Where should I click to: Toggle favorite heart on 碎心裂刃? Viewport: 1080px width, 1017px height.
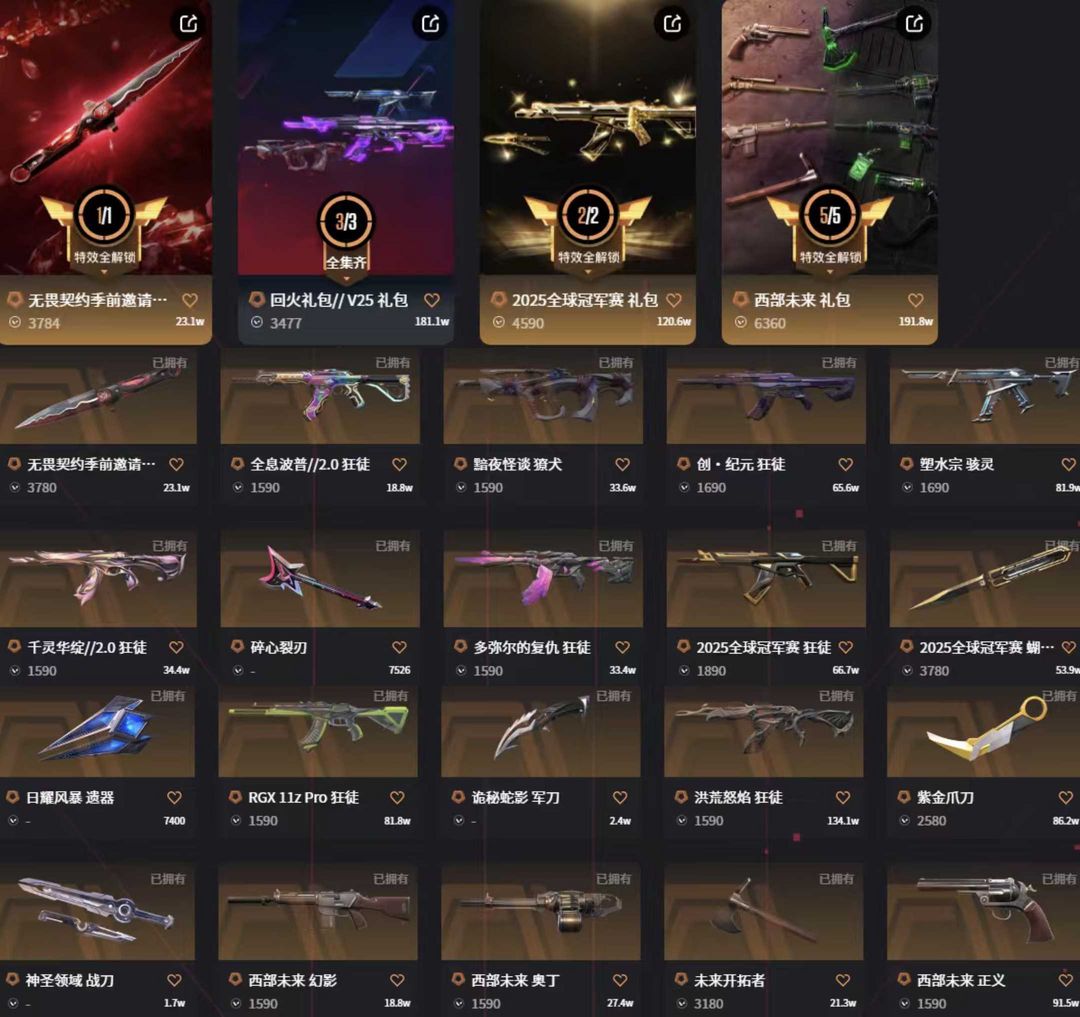click(x=399, y=647)
